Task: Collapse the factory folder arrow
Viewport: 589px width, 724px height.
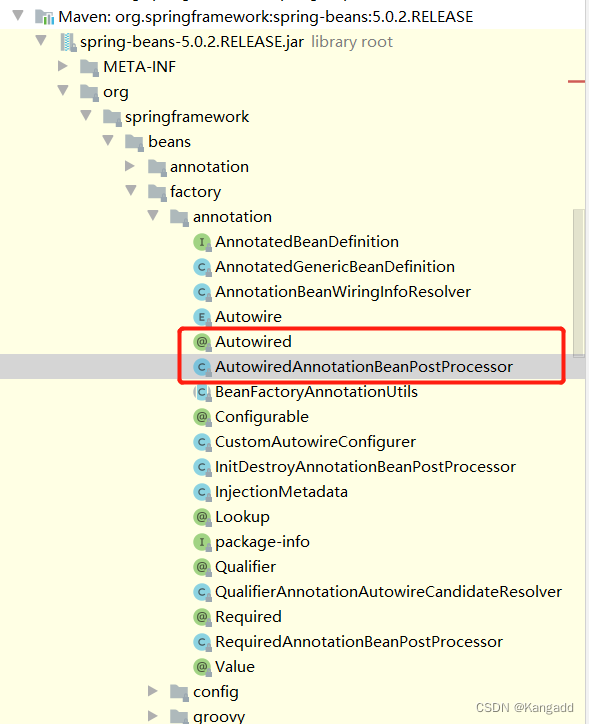Action: point(131,190)
